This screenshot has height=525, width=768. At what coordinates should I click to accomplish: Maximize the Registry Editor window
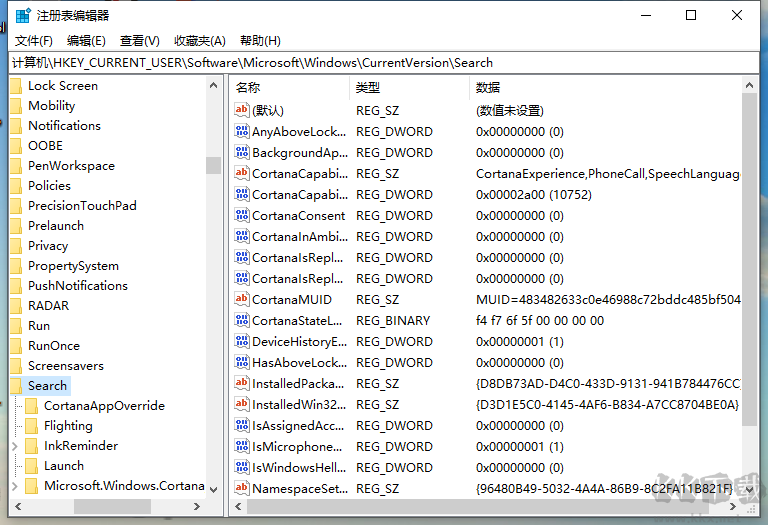point(691,16)
